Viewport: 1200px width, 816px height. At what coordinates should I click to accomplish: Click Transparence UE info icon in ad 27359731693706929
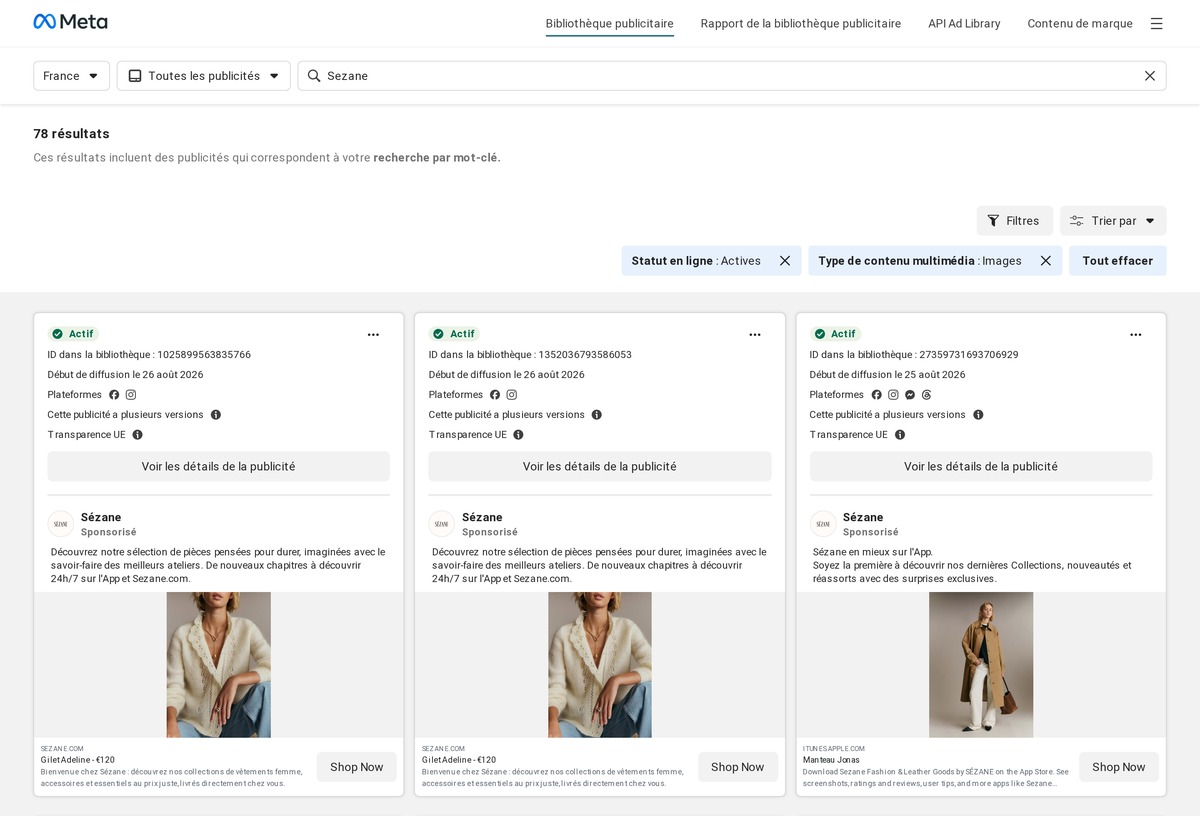900,435
